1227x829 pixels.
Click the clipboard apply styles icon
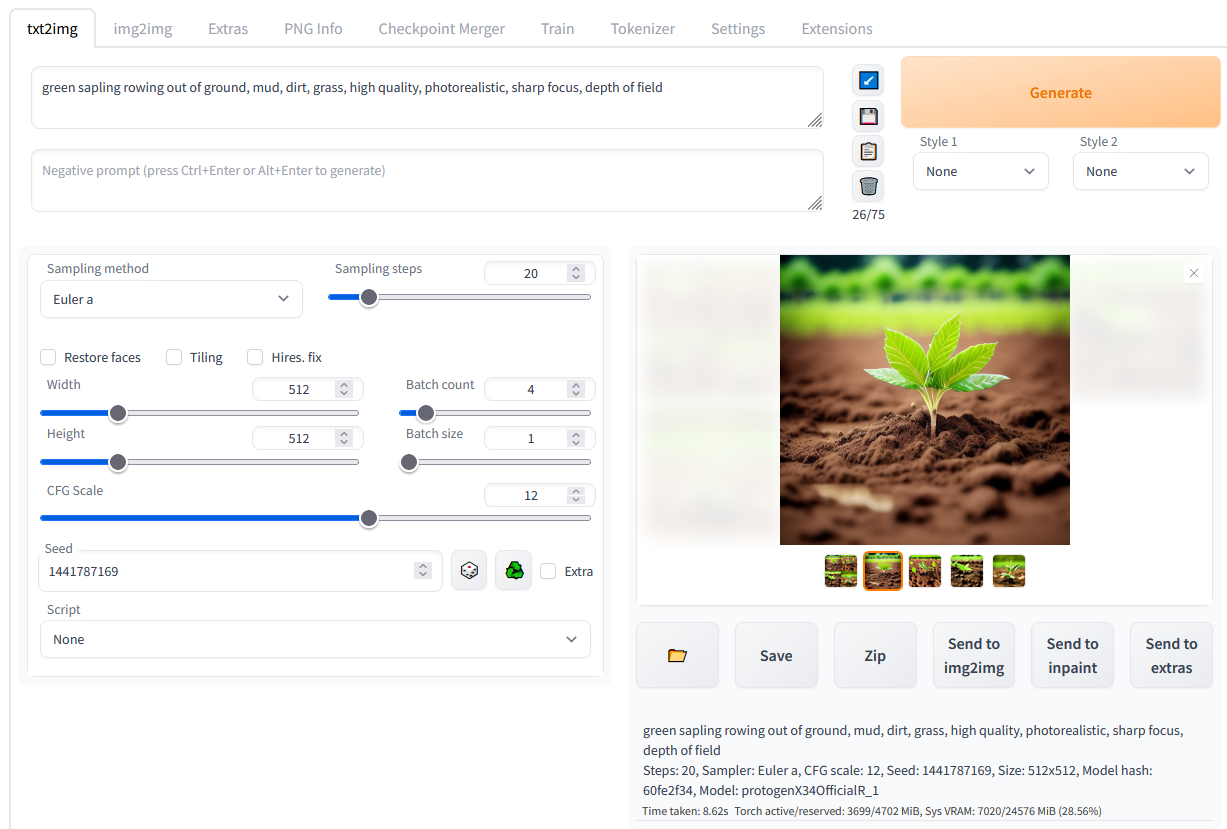tap(868, 151)
